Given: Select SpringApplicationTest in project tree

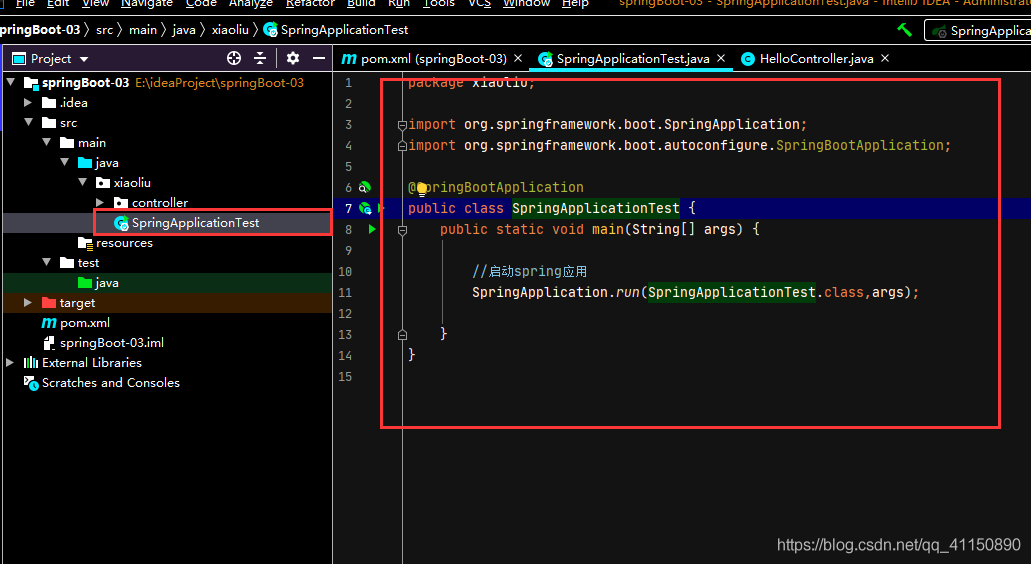Looking at the screenshot, I should [x=195, y=223].
